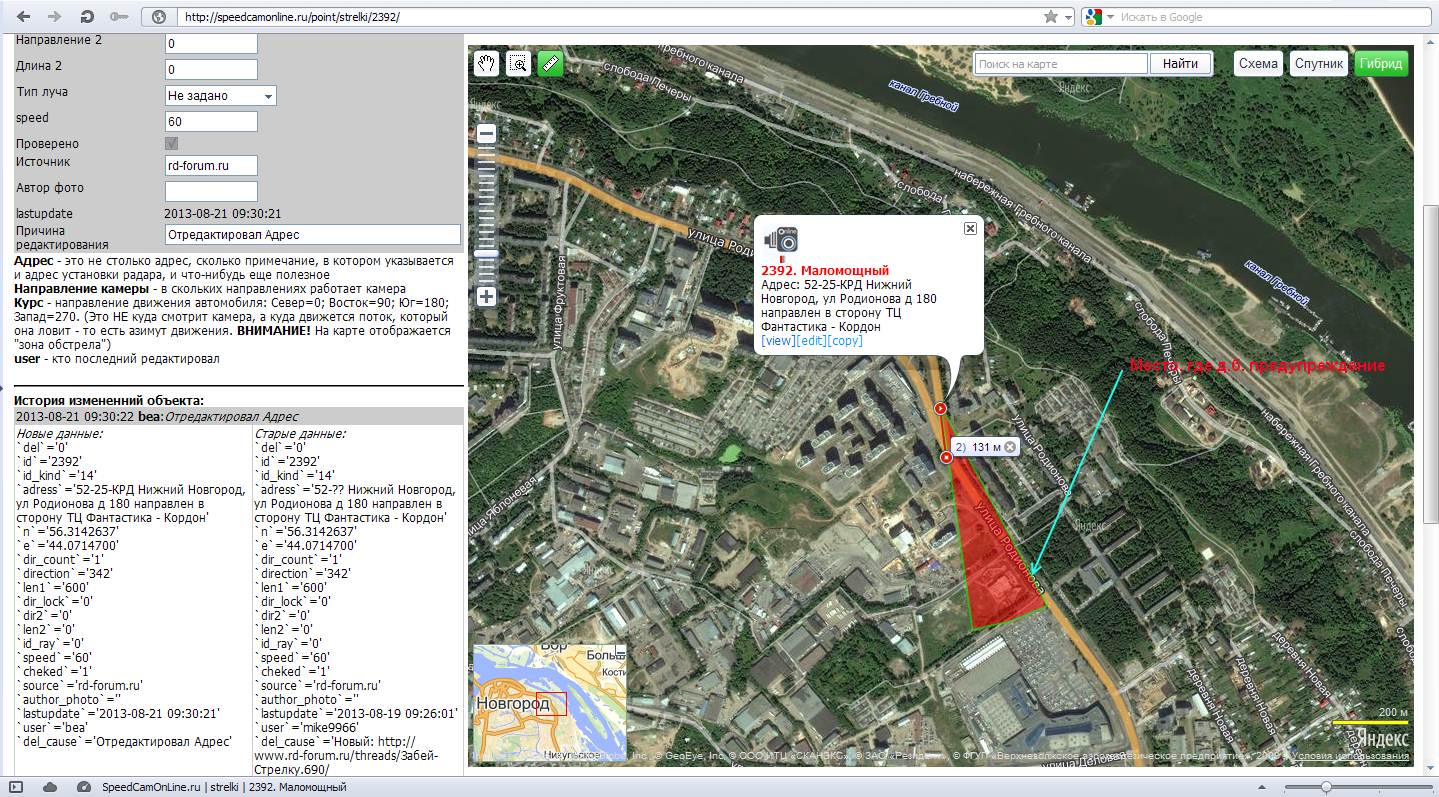Bookmark page with the star icon
This screenshot has height=797, width=1439.
(1050, 17)
